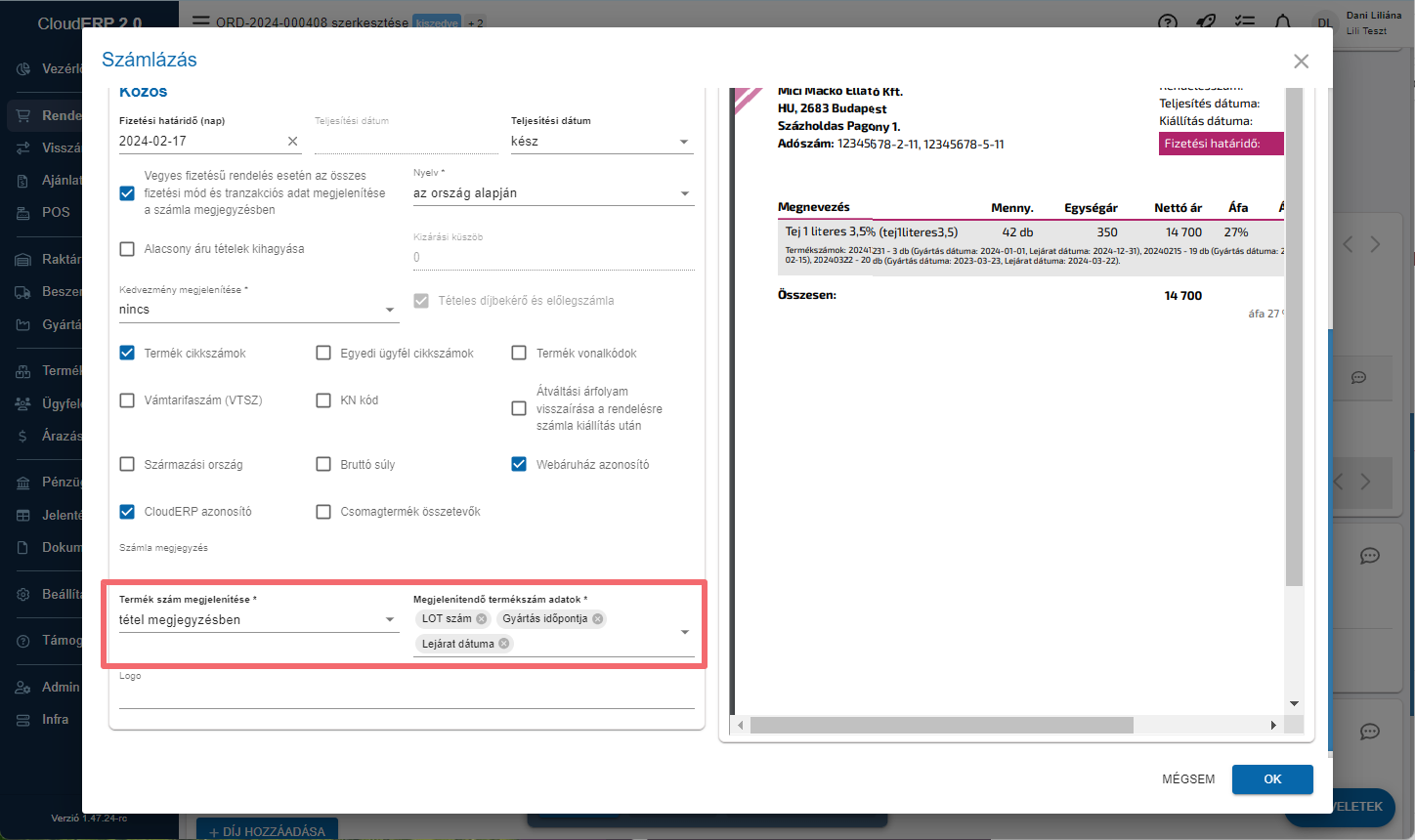Toggle Webáruház azonosító checkbox
Viewport: 1415px width, 840px height.
(519, 464)
